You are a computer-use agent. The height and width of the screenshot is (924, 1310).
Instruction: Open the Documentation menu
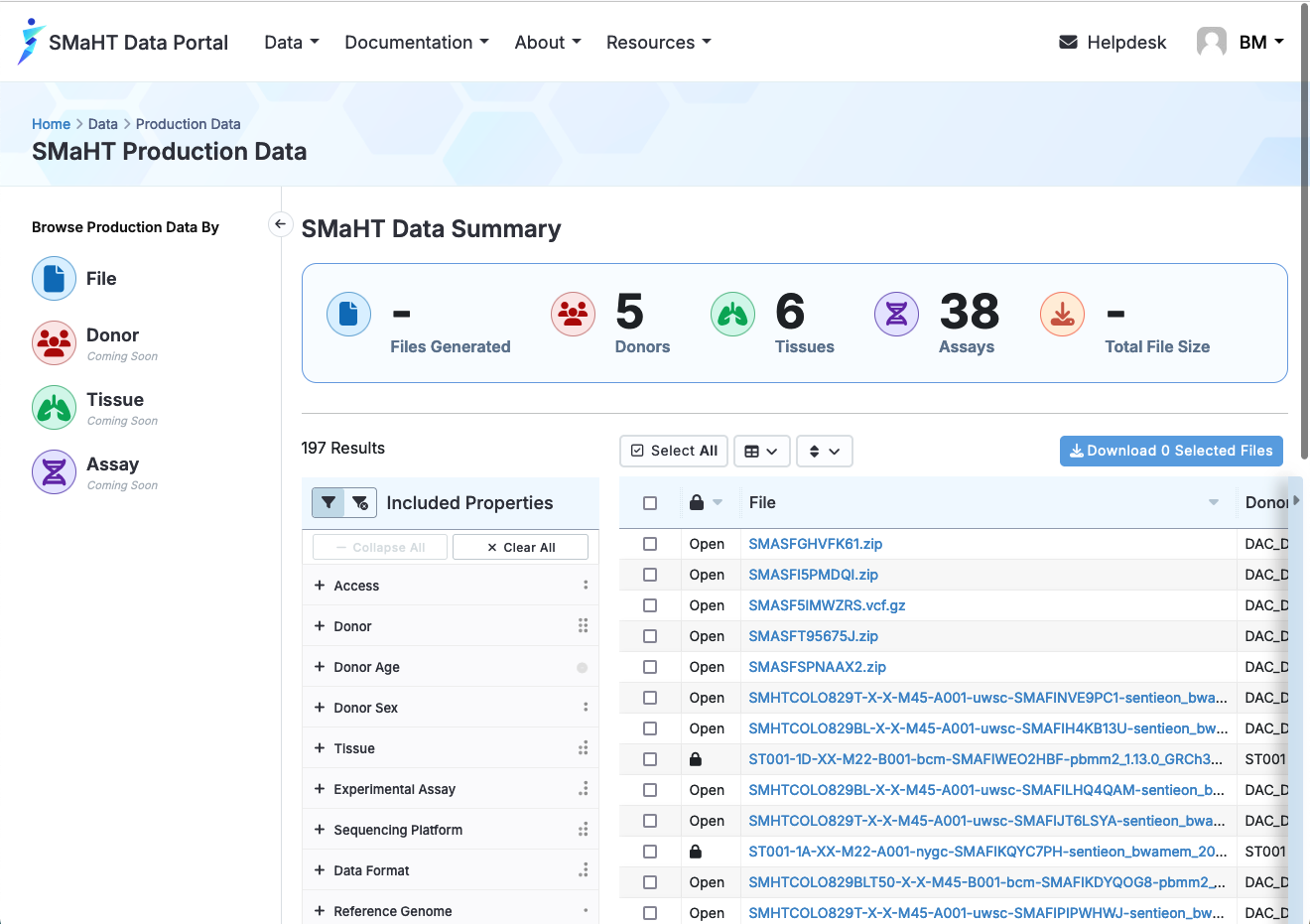[417, 42]
